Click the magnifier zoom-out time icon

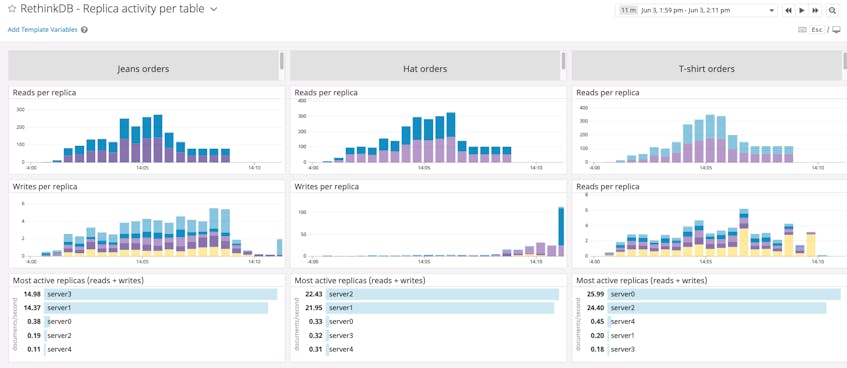pyautogui.click(x=832, y=10)
